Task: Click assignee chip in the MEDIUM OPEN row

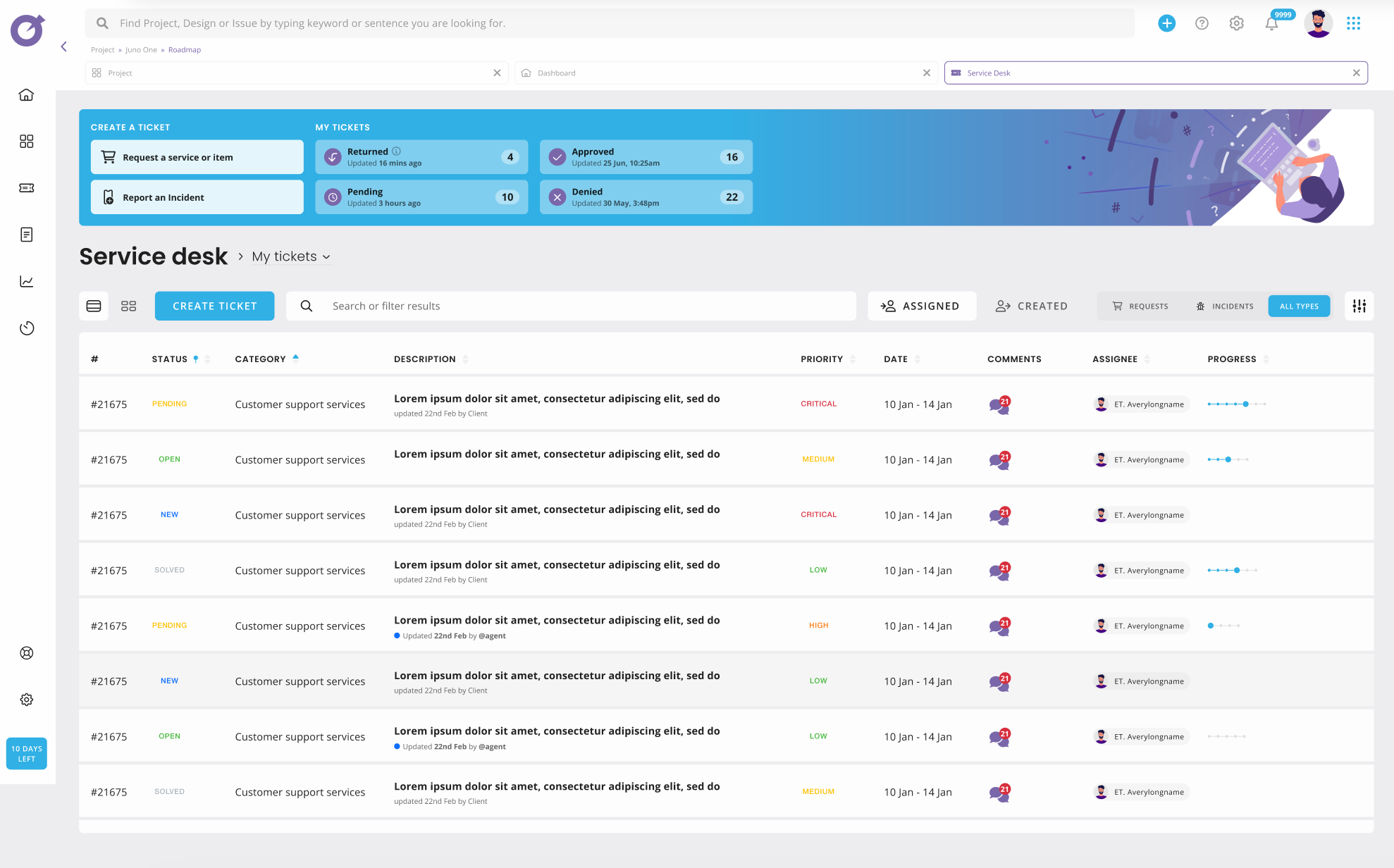Action: (1140, 460)
